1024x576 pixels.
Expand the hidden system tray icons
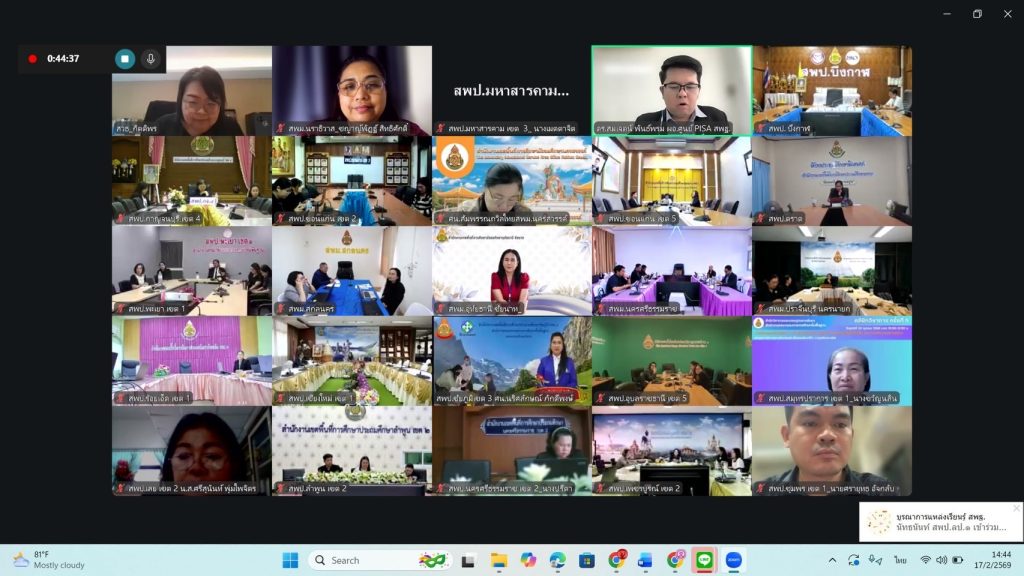click(832, 560)
